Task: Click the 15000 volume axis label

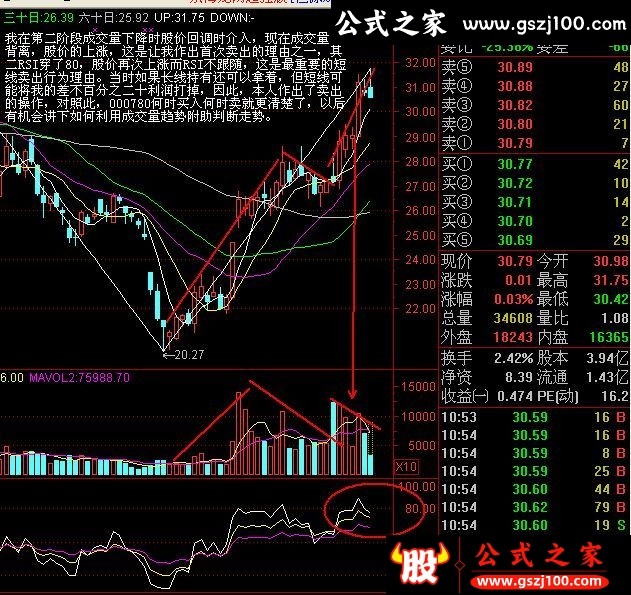Action: pyautogui.click(x=418, y=386)
